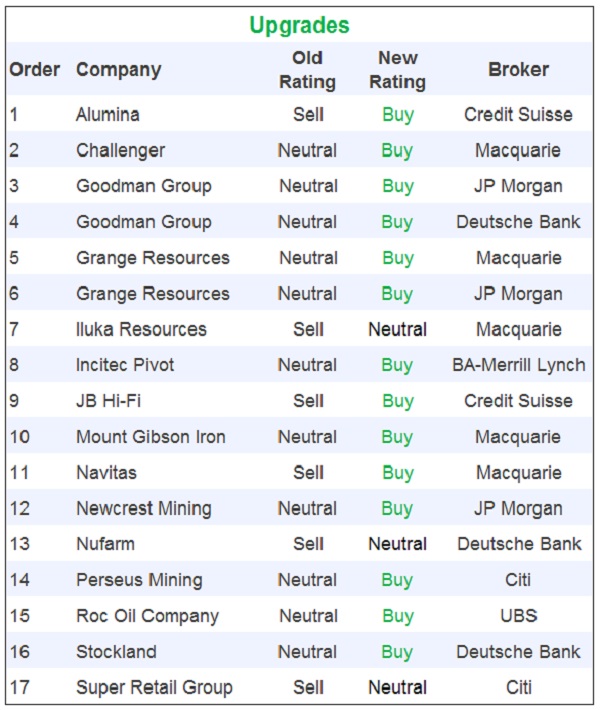Click the Company column header

tap(118, 70)
